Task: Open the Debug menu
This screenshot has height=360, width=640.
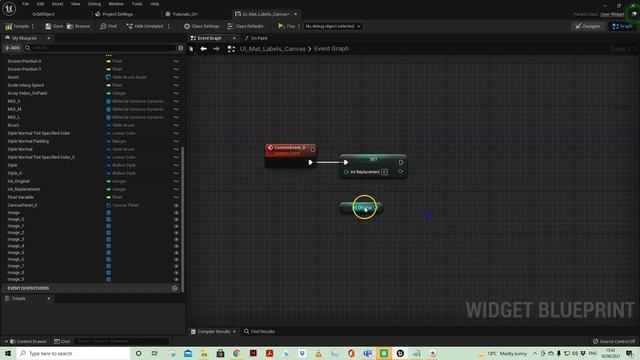Action: tap(94, 4)
